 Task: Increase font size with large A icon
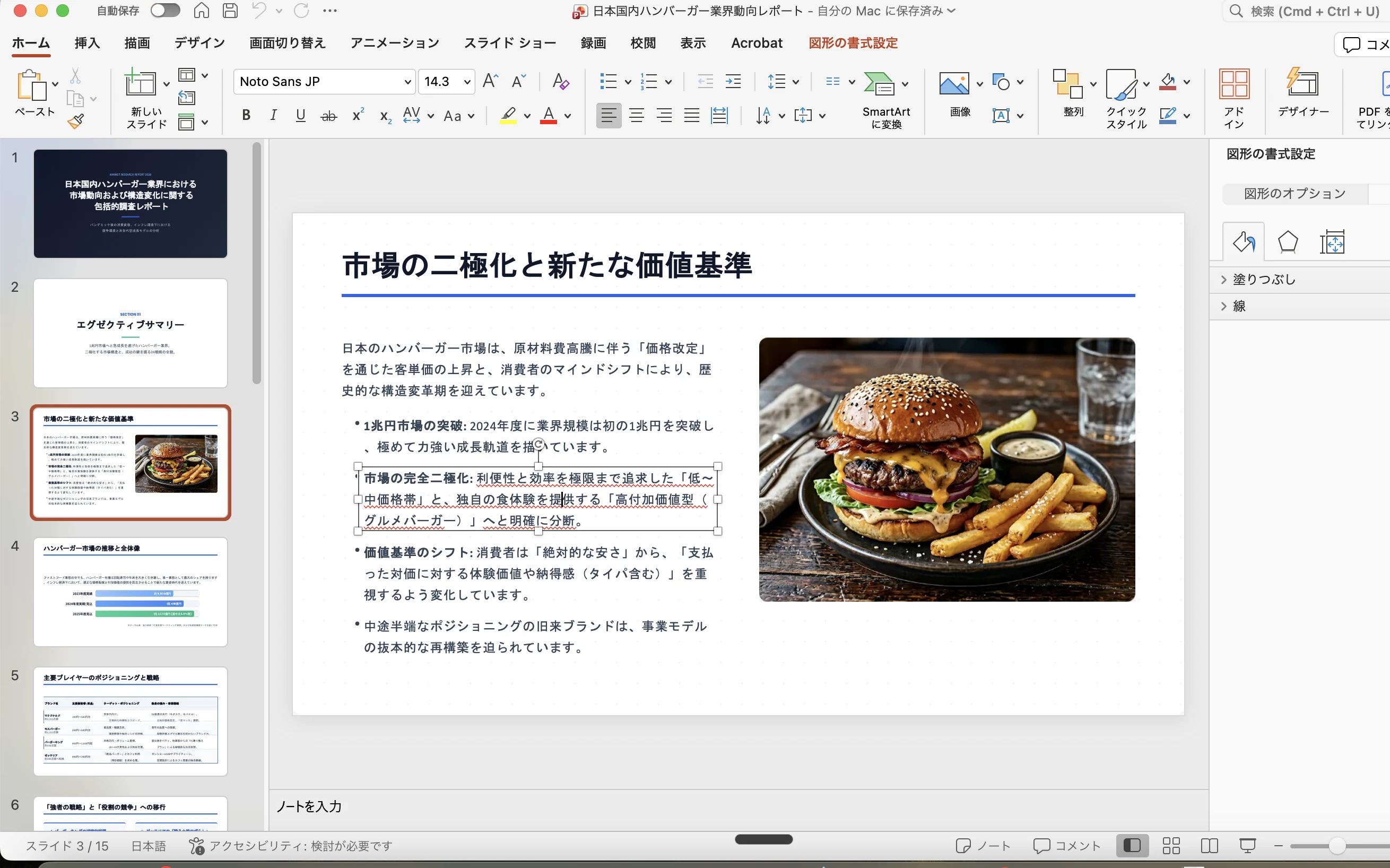tap(490, 82)
